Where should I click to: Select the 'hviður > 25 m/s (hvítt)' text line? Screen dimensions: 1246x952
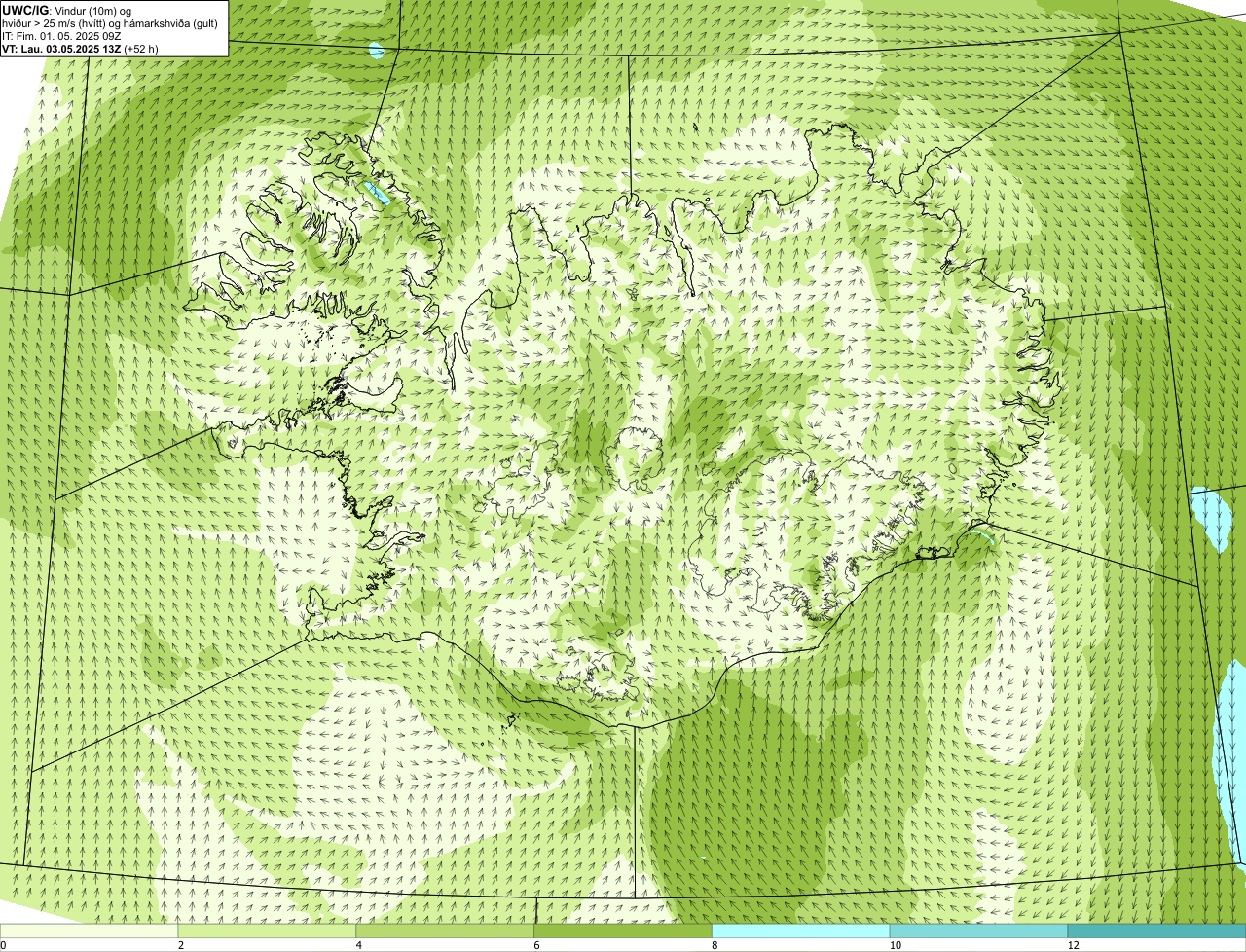click(110, 23)
